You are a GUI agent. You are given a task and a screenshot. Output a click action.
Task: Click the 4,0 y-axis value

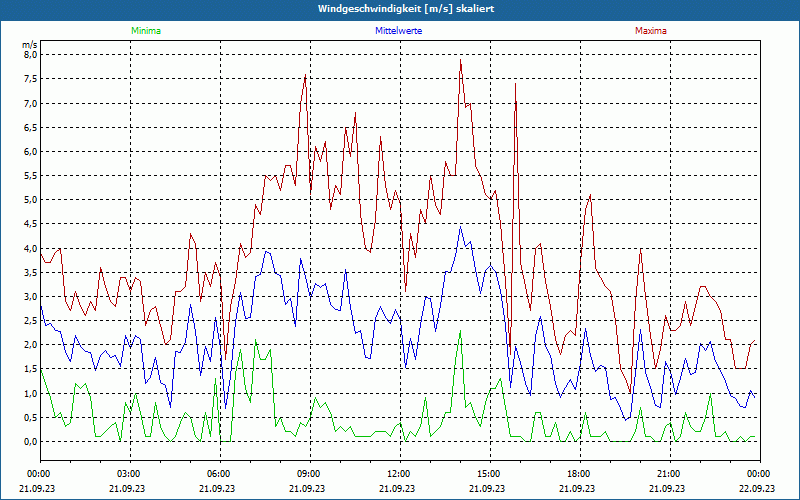tap(31, 248)
